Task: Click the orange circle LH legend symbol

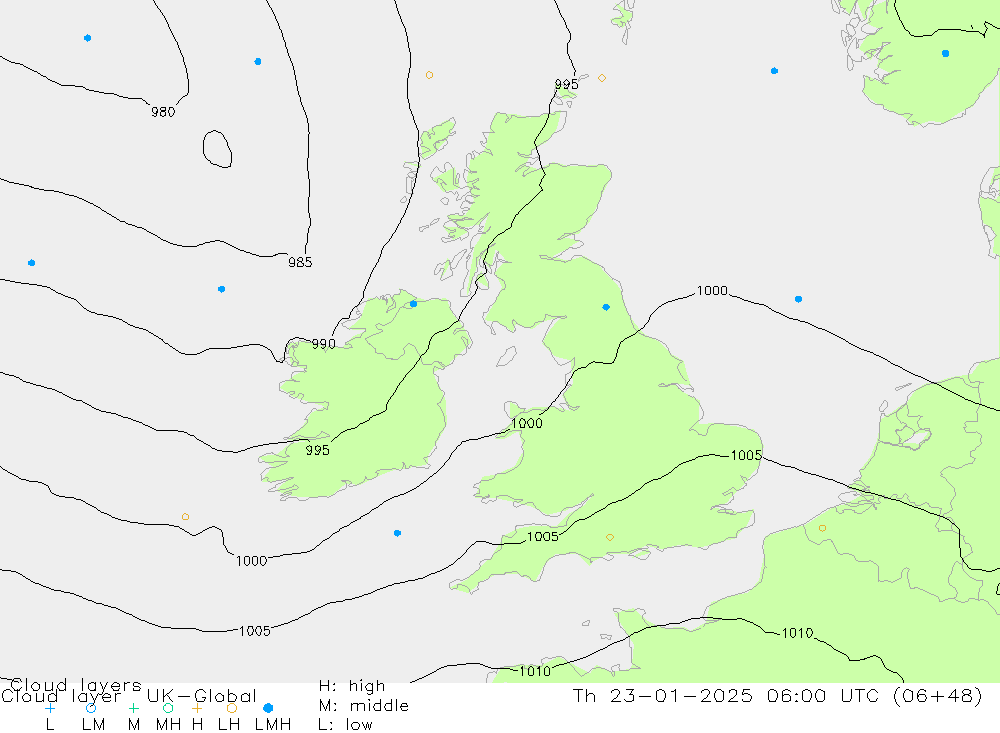Action: click(232, 708)
